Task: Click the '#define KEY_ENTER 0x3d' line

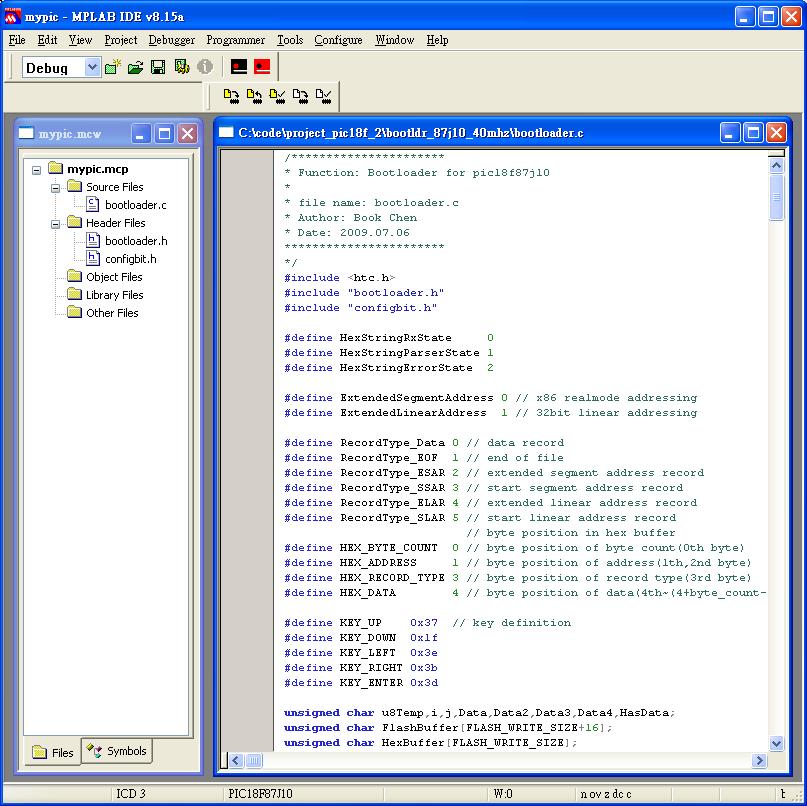Action: click(x=361, y=682)
